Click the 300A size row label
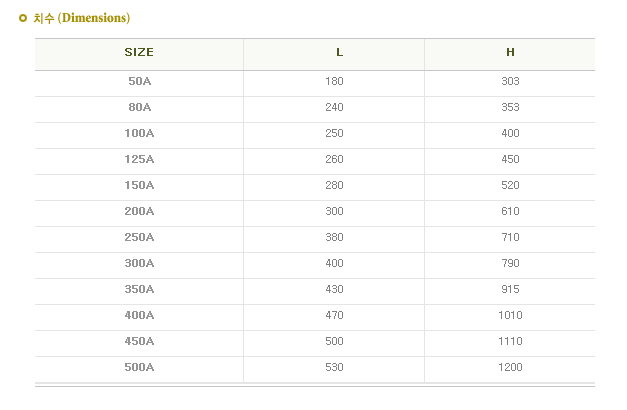 coord(139,263)
